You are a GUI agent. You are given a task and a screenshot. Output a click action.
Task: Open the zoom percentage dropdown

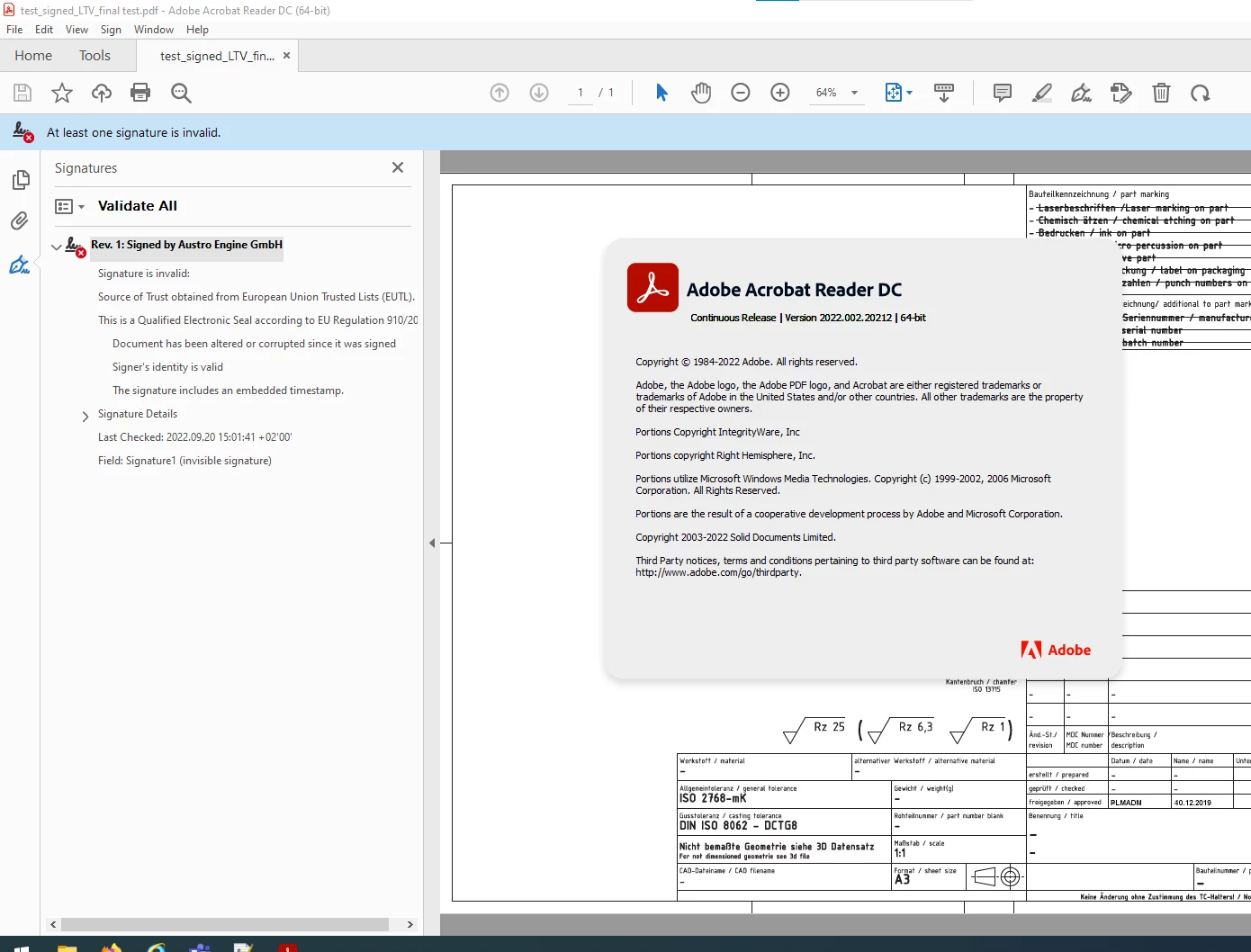pyautogui.click(x=854, y=93)
